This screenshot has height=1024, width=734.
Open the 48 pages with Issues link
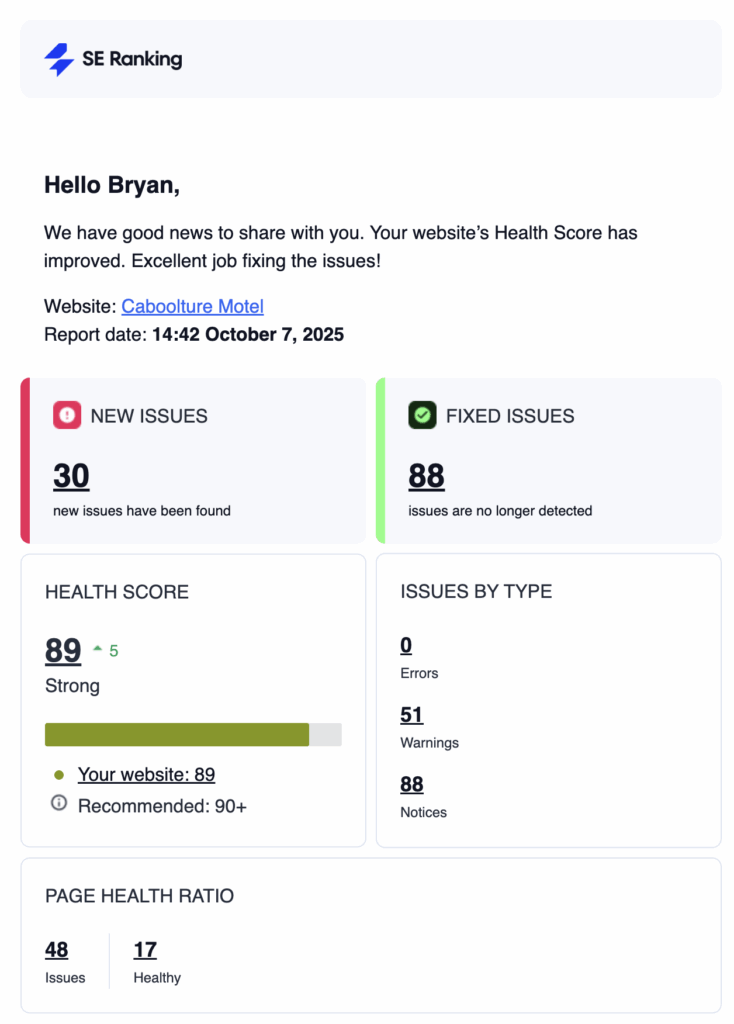(x=57, y=949)
